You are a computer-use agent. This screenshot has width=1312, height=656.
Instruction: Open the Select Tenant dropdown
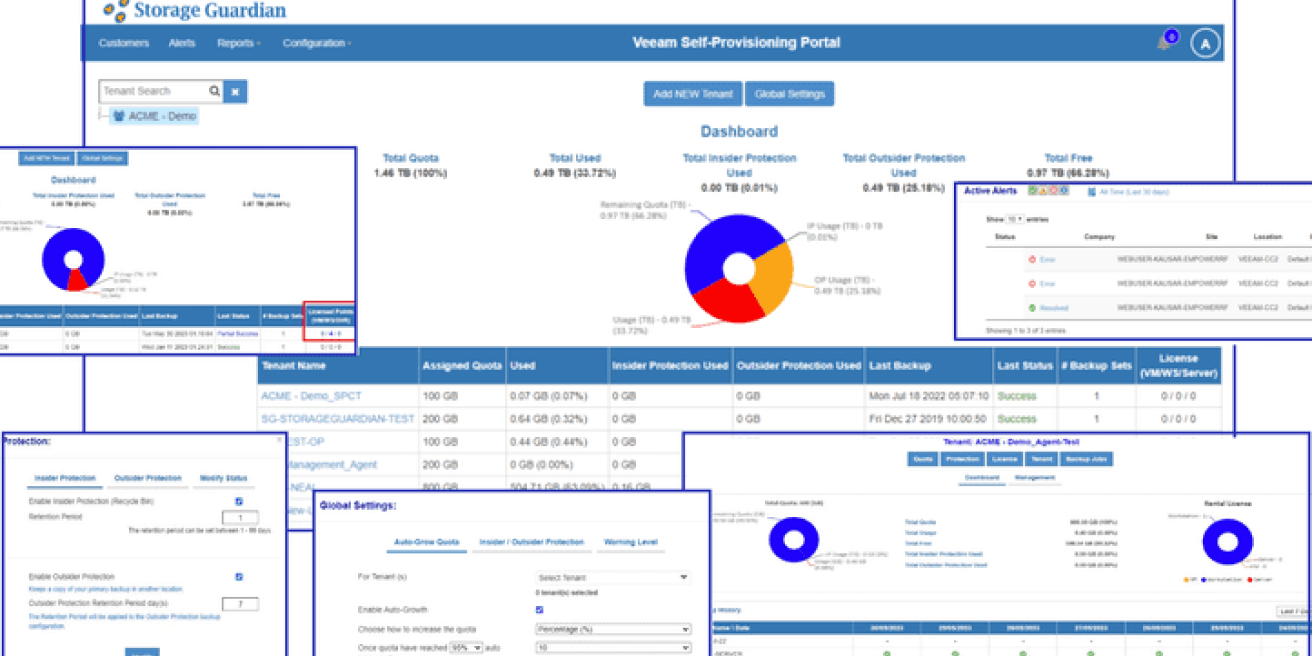pyautogui.click(x=611, y=577)
